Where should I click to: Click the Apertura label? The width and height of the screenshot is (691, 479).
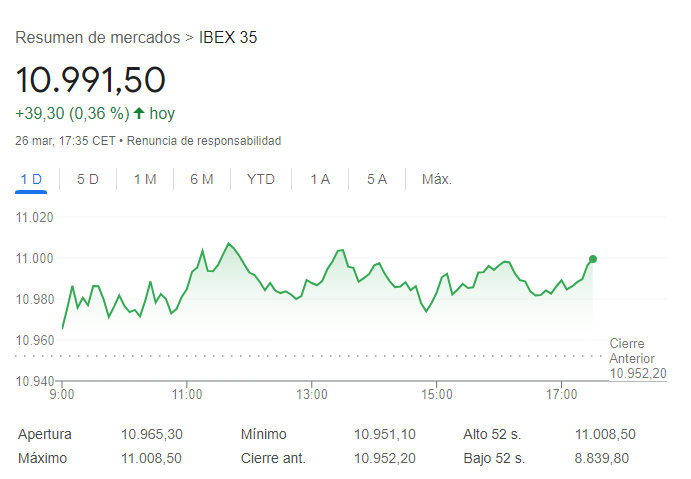(x=45, y=434)
